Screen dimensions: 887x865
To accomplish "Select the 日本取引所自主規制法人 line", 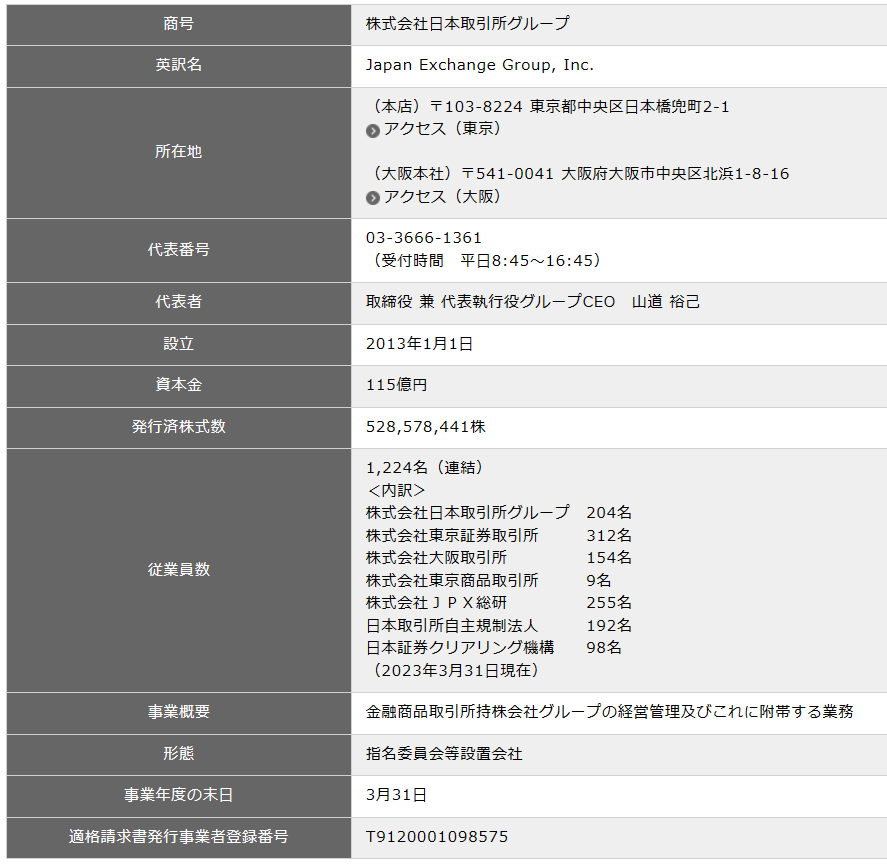I will pos(452,626).
